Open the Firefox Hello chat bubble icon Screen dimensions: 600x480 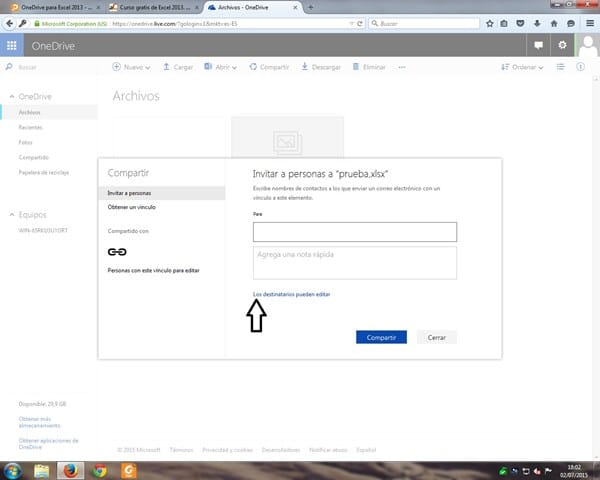(571, 23)
